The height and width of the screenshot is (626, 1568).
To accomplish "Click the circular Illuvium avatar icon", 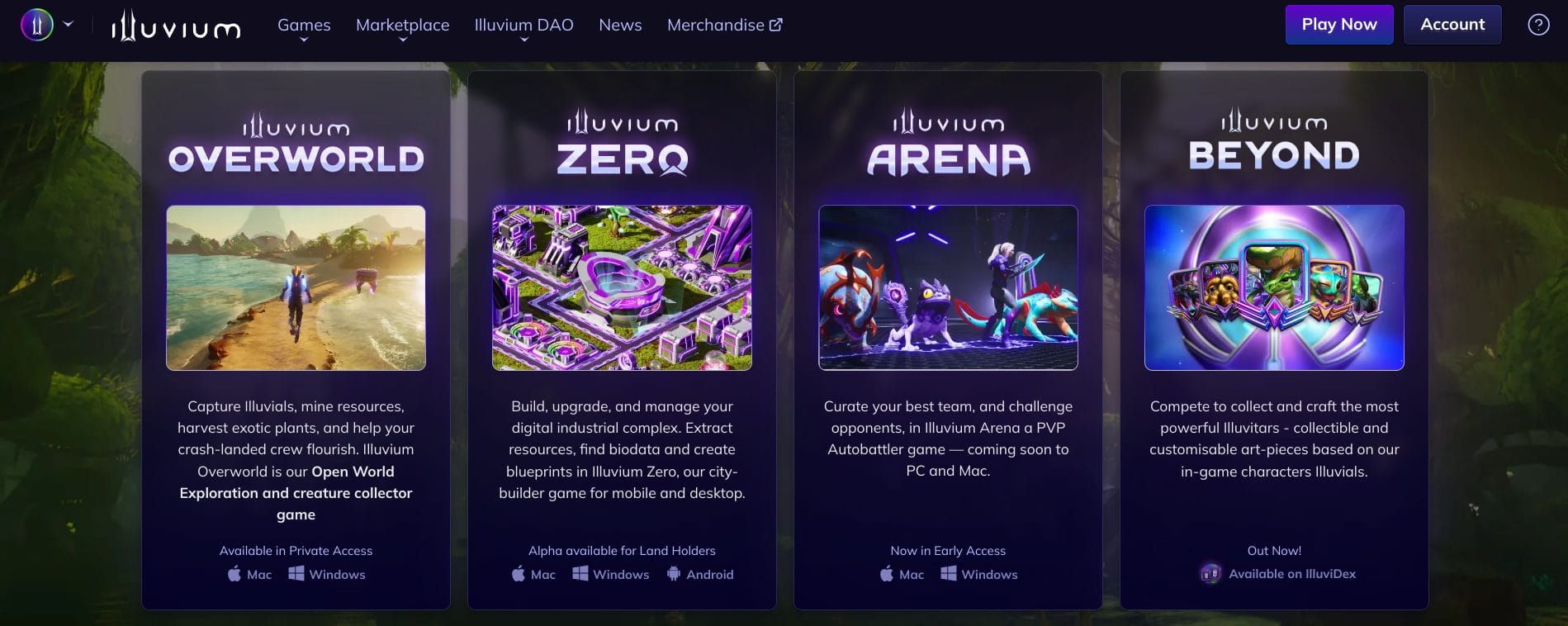I will (37, 25).
